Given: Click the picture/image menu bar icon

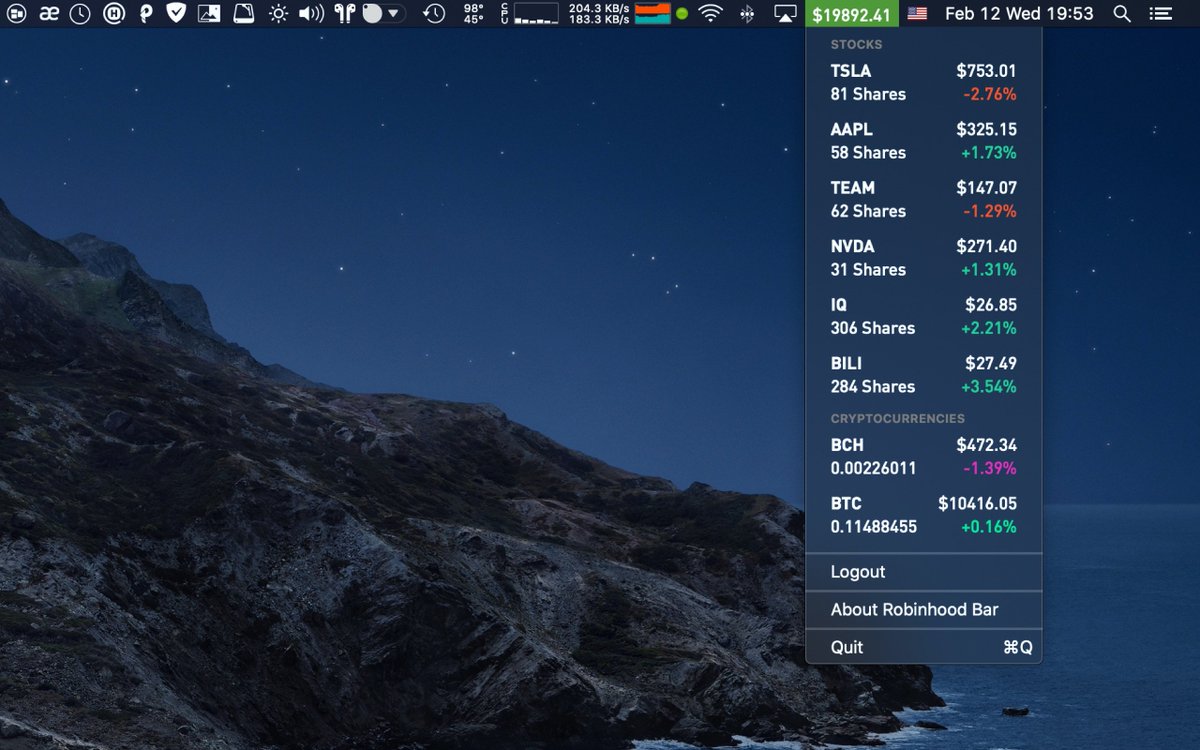Looking at the screenshot, I should pos(209,14).
